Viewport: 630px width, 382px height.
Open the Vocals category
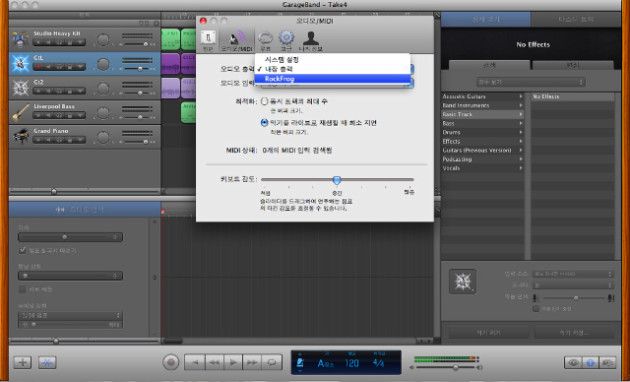483,168
